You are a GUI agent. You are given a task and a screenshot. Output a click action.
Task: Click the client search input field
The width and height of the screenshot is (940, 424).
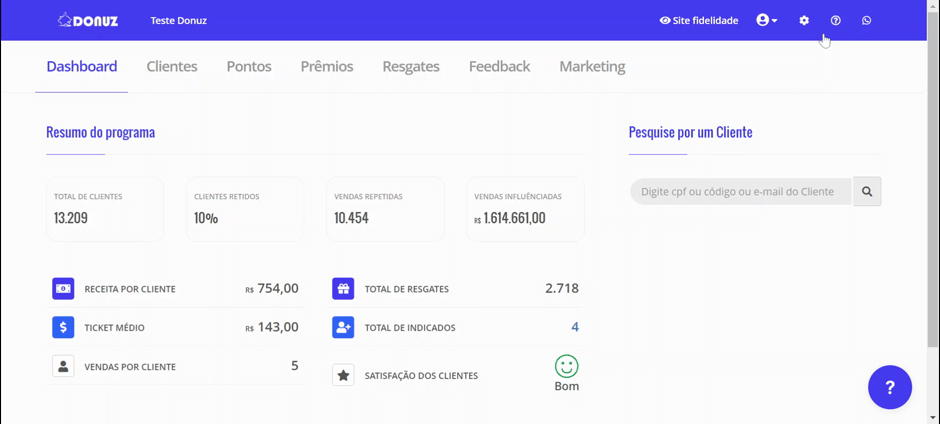[740, 191]
